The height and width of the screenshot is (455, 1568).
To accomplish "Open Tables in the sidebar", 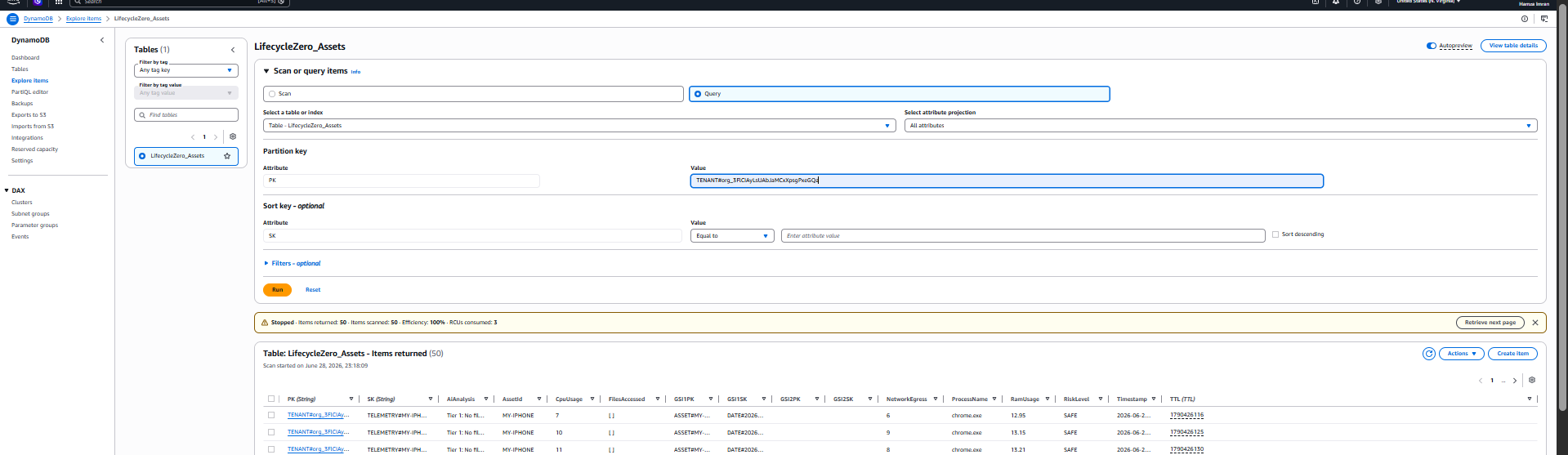I will (20, 69).
